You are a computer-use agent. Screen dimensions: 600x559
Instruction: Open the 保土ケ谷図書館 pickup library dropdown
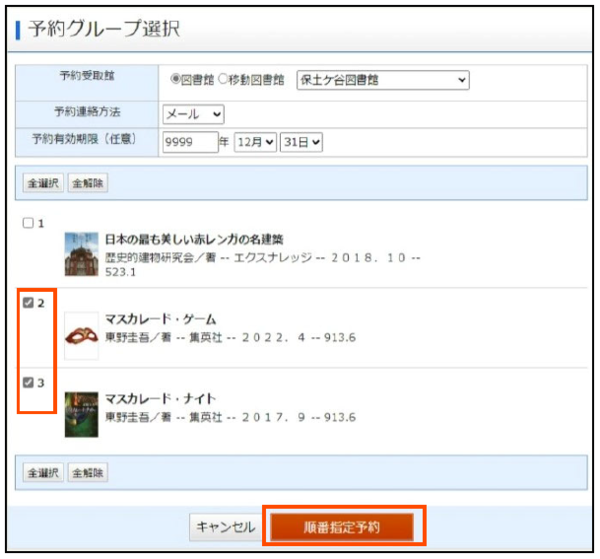[x=382, y=80]
